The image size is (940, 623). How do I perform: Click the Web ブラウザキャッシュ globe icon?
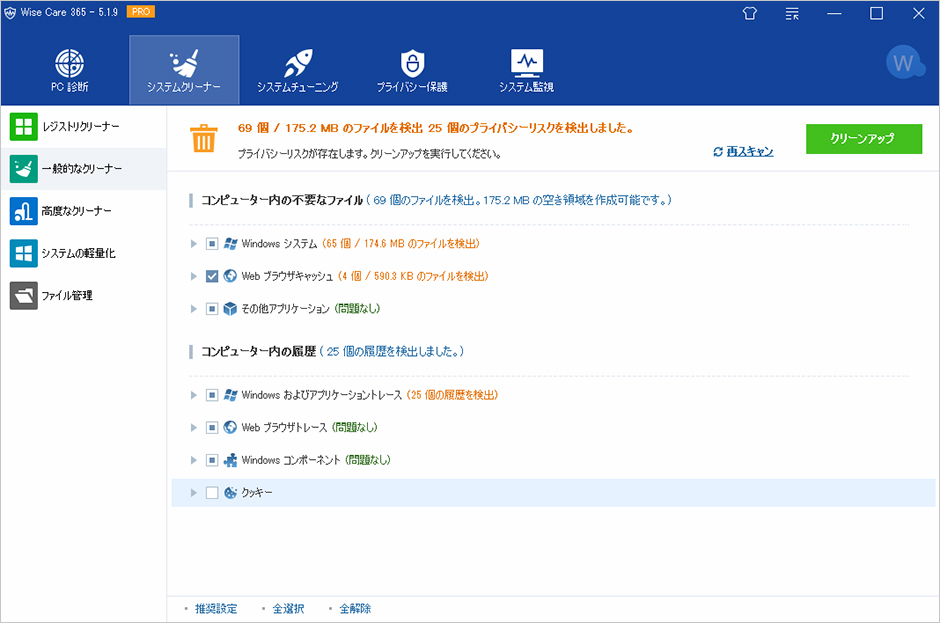coord(230,276)
